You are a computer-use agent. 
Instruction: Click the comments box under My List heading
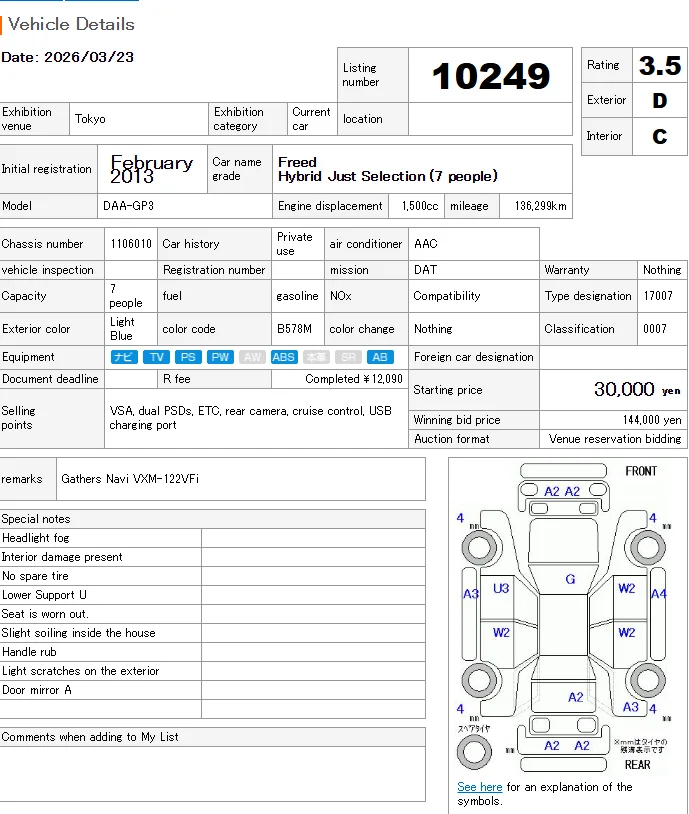point(212,774)
